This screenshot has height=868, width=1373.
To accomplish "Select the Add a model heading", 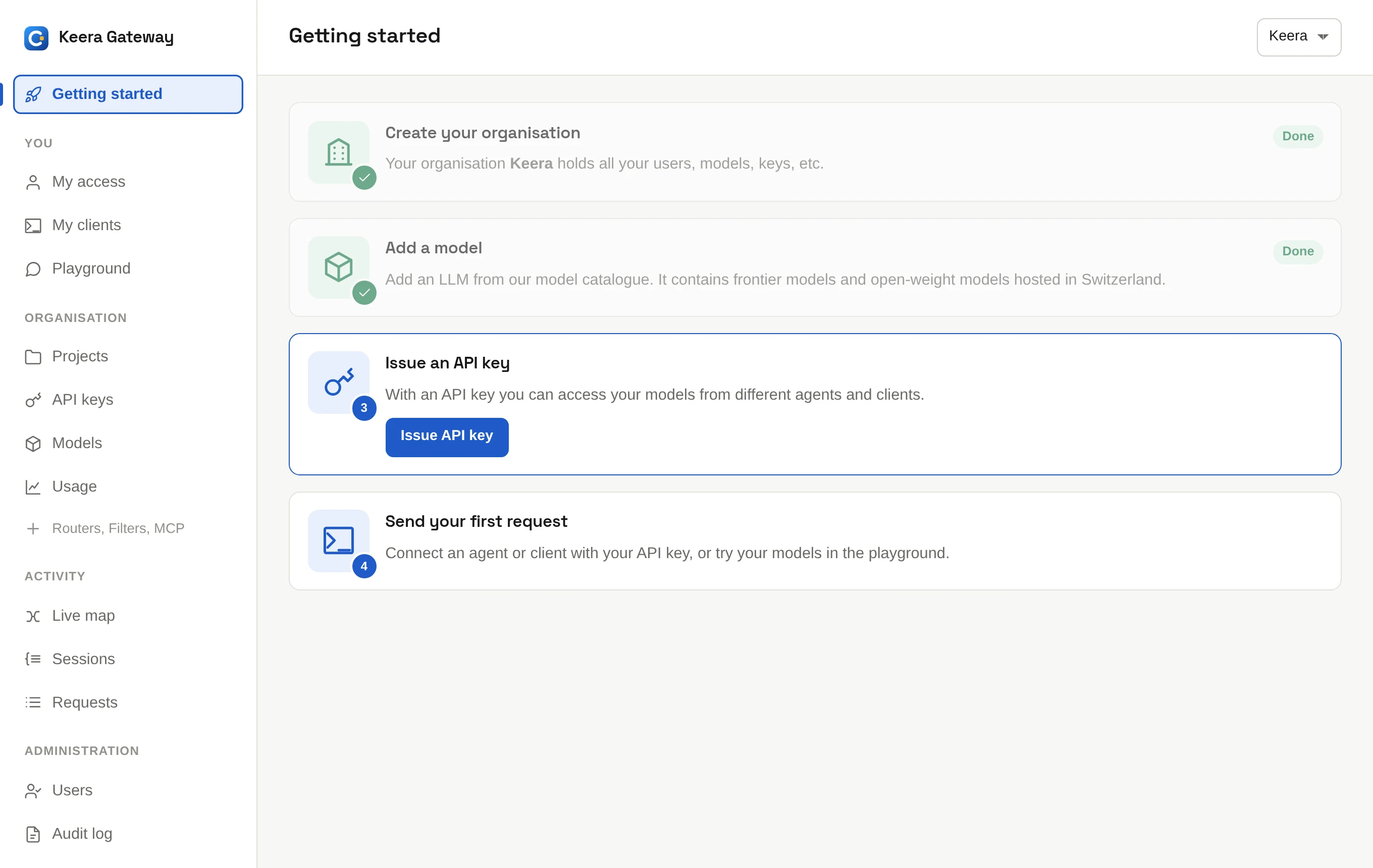I will point(433,248).
